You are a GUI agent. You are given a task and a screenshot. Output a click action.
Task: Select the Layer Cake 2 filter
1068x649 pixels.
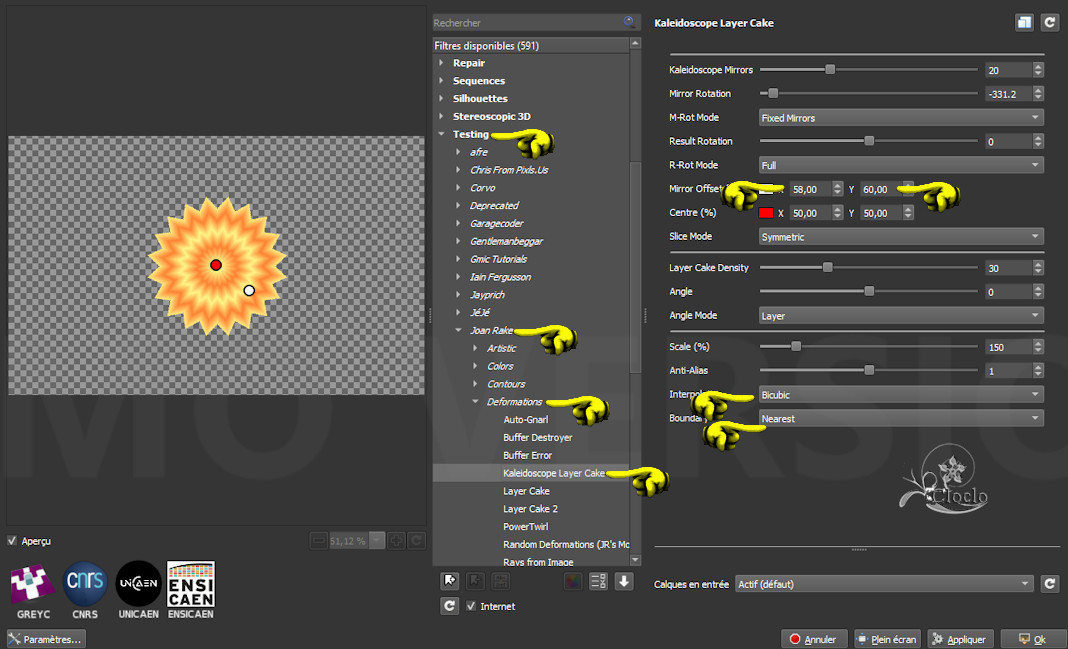(x=530, y=509)
